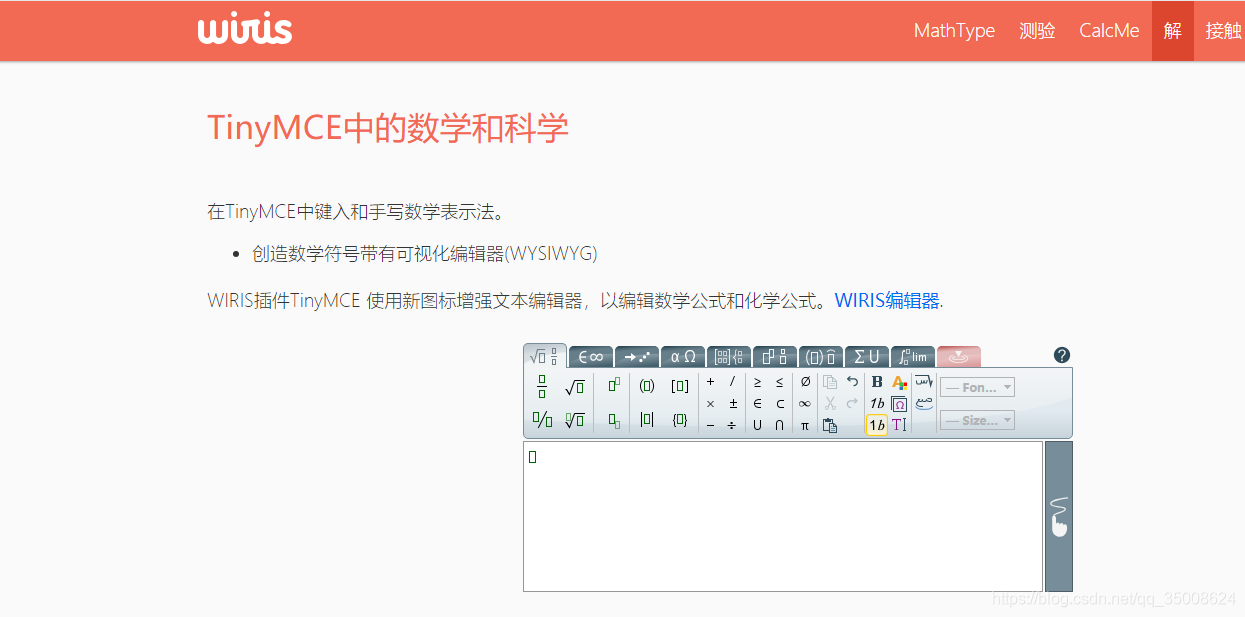This screenshot has height=617, width=1245.
Task: Switch to the scripts and layout tab
Action: tap(775, 356)
